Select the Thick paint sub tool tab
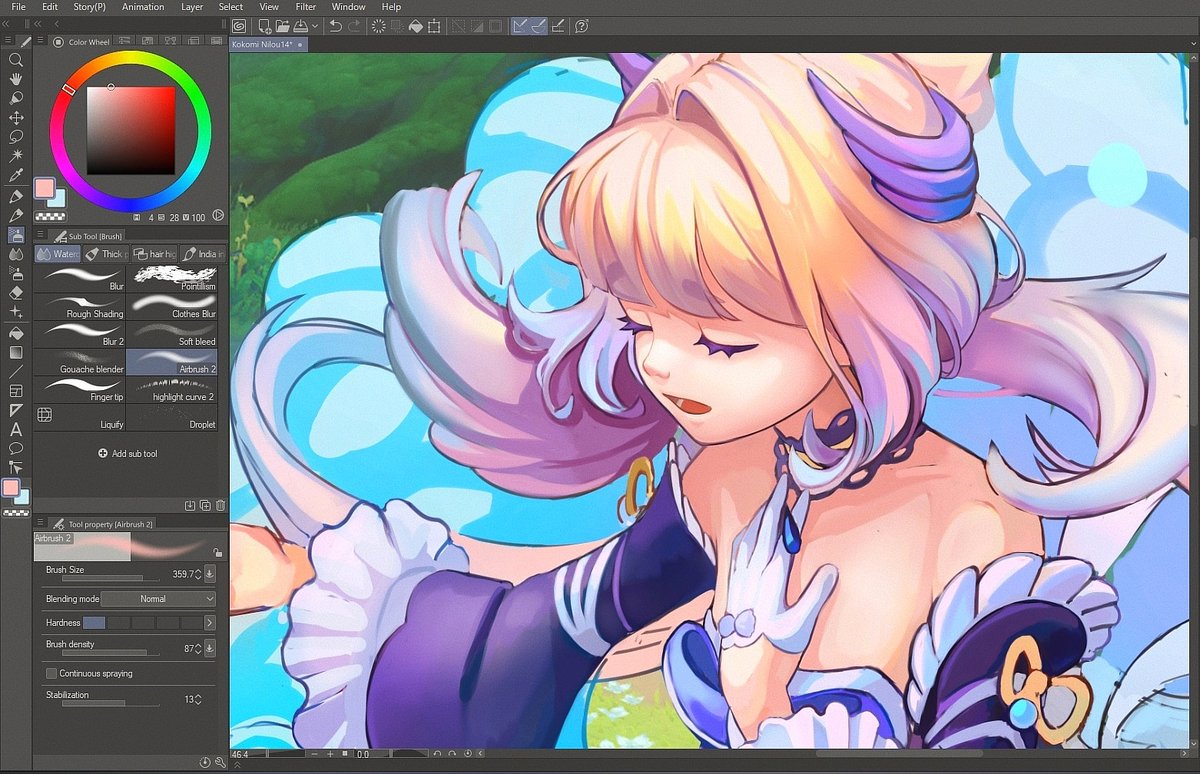1200x774 pixels. 105,254
